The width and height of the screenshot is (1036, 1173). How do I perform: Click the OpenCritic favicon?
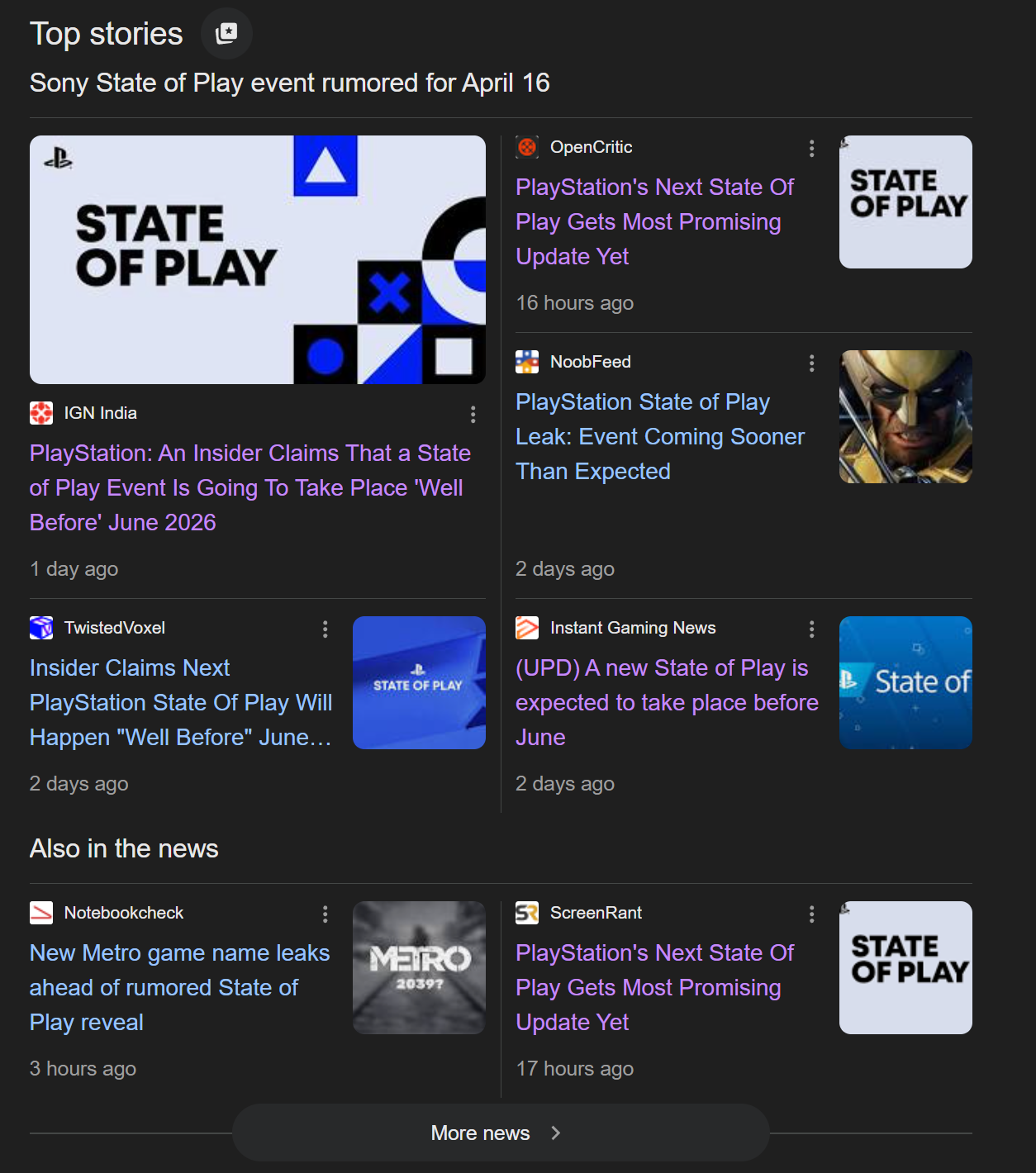(527, 147)
